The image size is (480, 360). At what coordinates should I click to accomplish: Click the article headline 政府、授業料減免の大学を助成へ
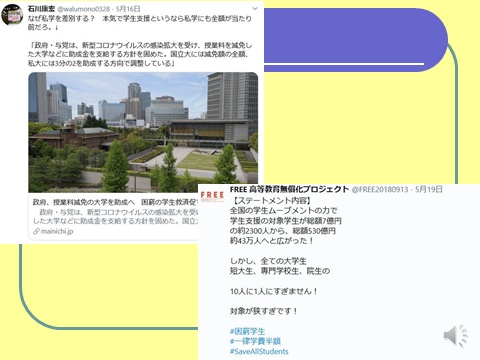point(84,202)
